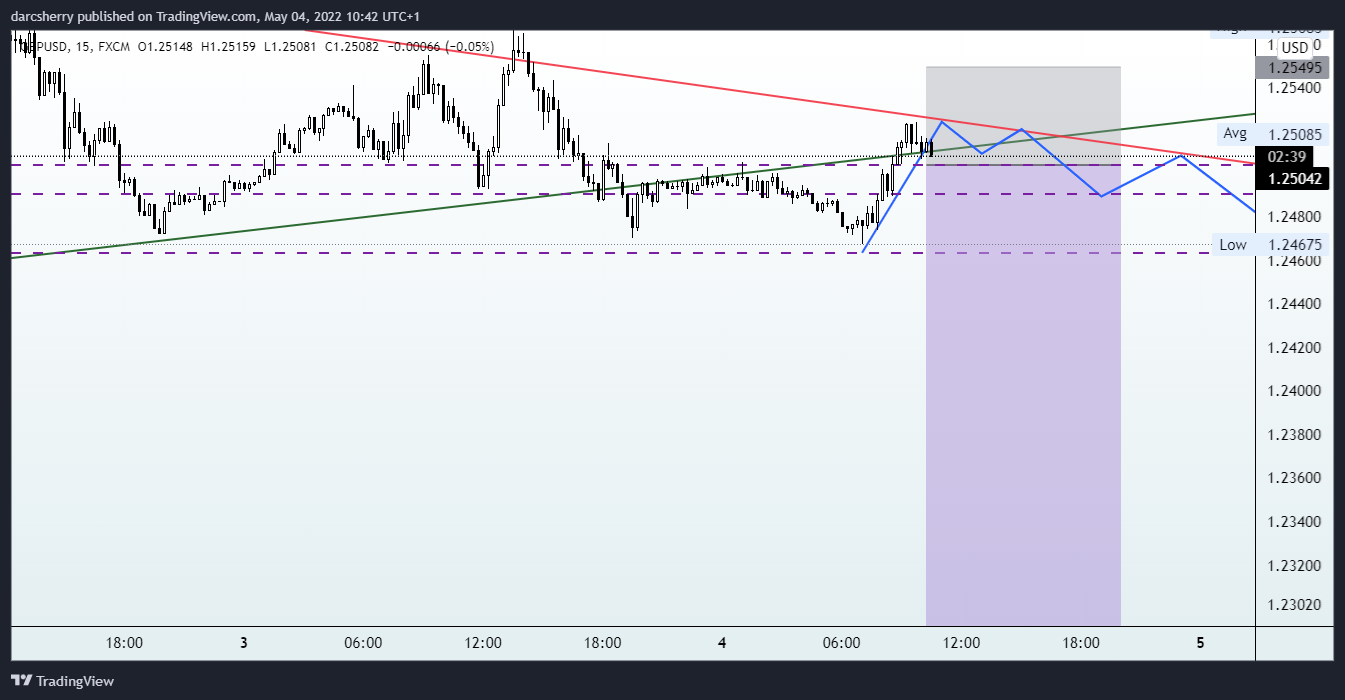Click the 18:00 label before day 3
The image size is (1345, 700).
click(124, 643)
